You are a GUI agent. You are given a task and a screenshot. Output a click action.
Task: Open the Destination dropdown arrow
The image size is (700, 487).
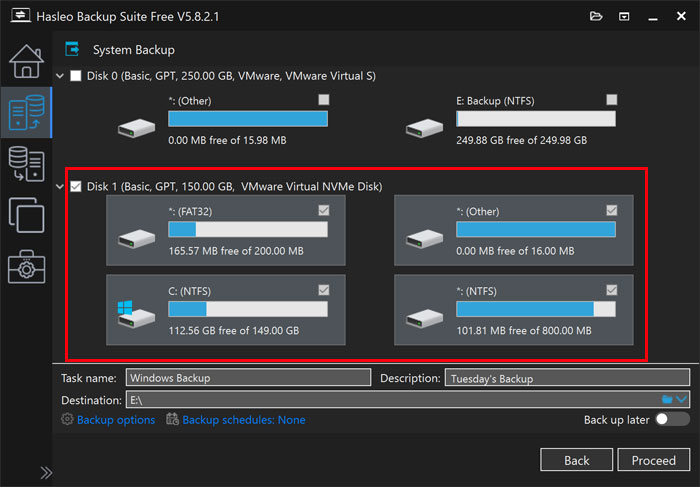681,400
